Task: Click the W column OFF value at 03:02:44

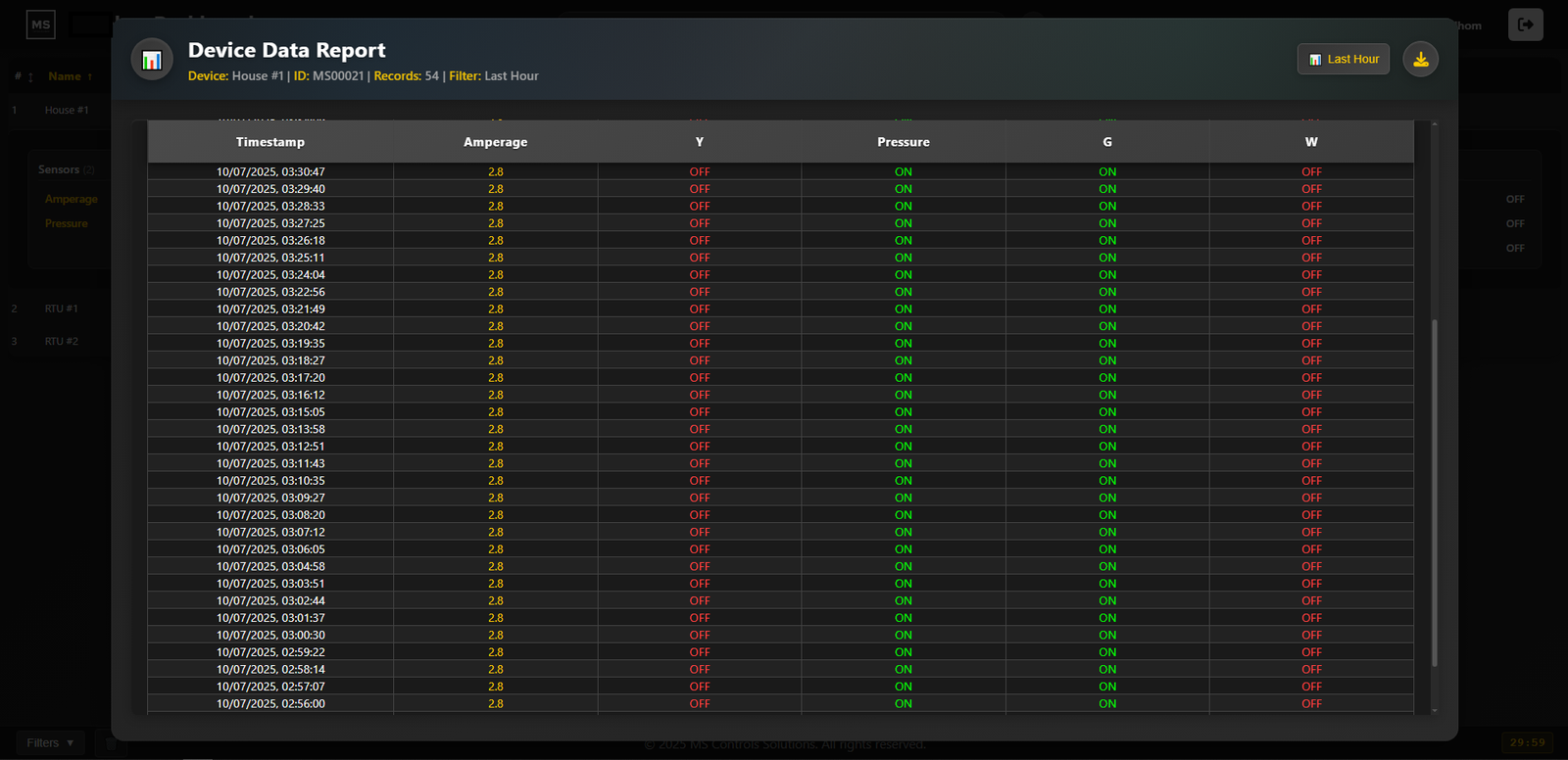Action: pyautogui.click(x=1311, y=600)
